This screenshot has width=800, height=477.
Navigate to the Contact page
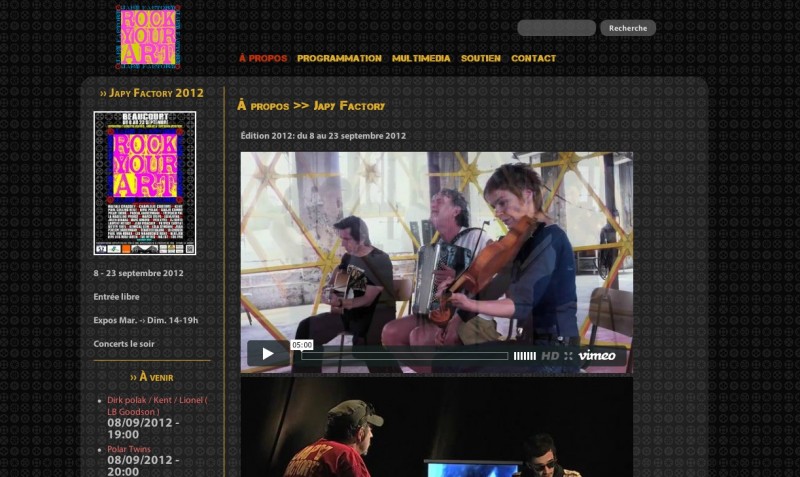click(x=533, y=58)
